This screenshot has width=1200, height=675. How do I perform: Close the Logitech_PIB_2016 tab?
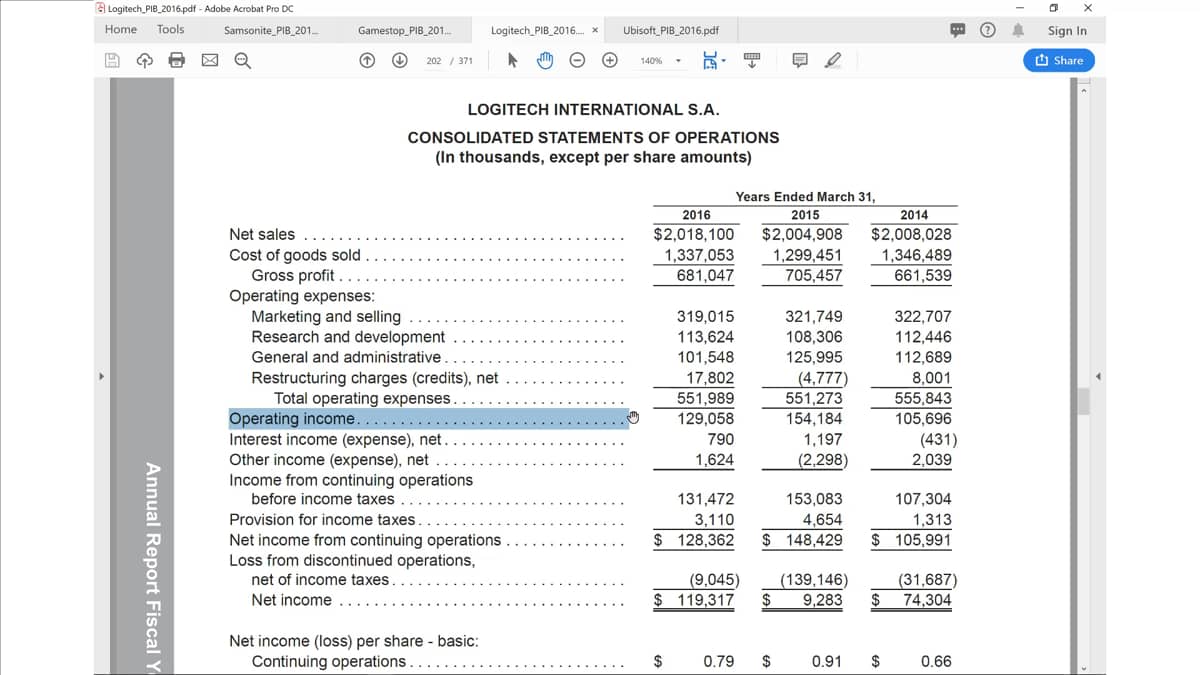596,30
